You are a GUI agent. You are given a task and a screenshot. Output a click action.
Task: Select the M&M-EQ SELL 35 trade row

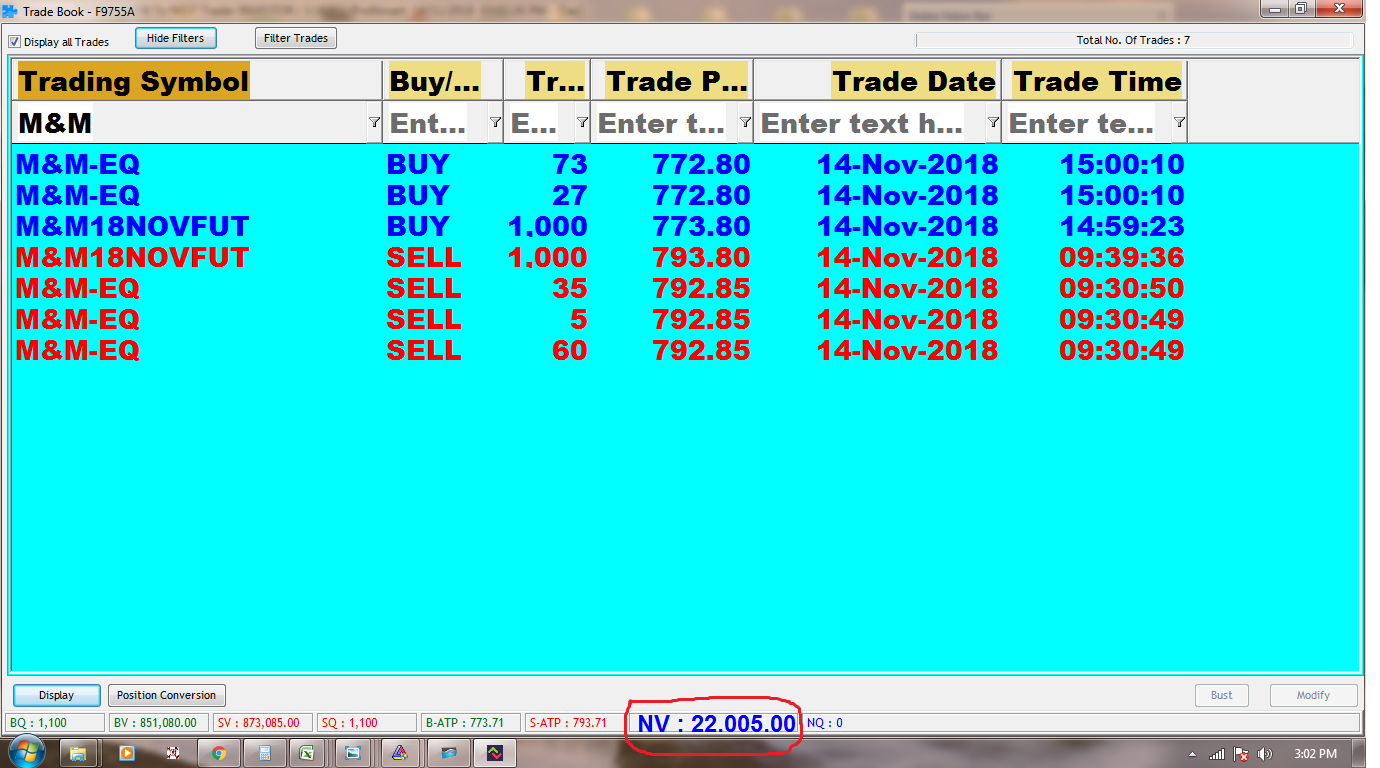tap(600, 288)
